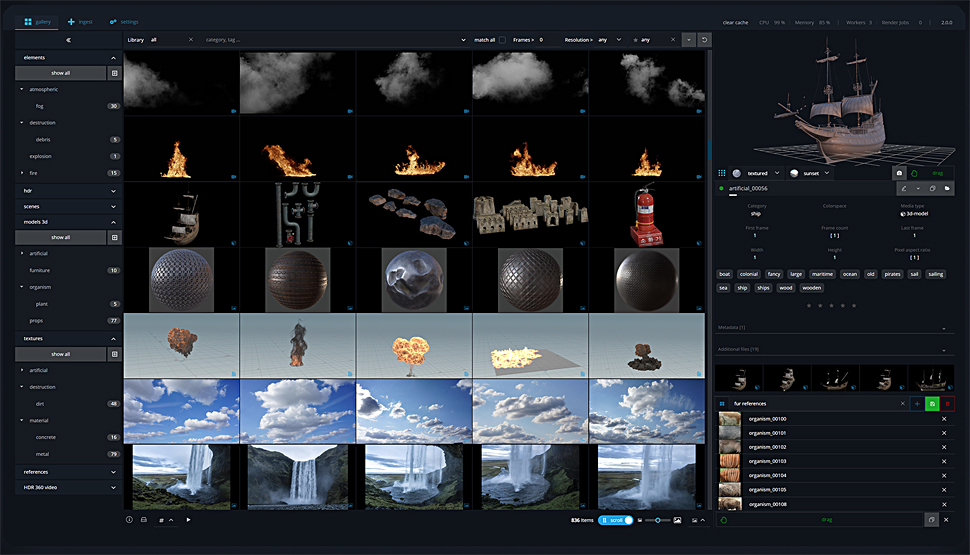Click plus icon to add collection
Image resolution: width=970 pixels, height=555 pixels.
click(916, 403)
